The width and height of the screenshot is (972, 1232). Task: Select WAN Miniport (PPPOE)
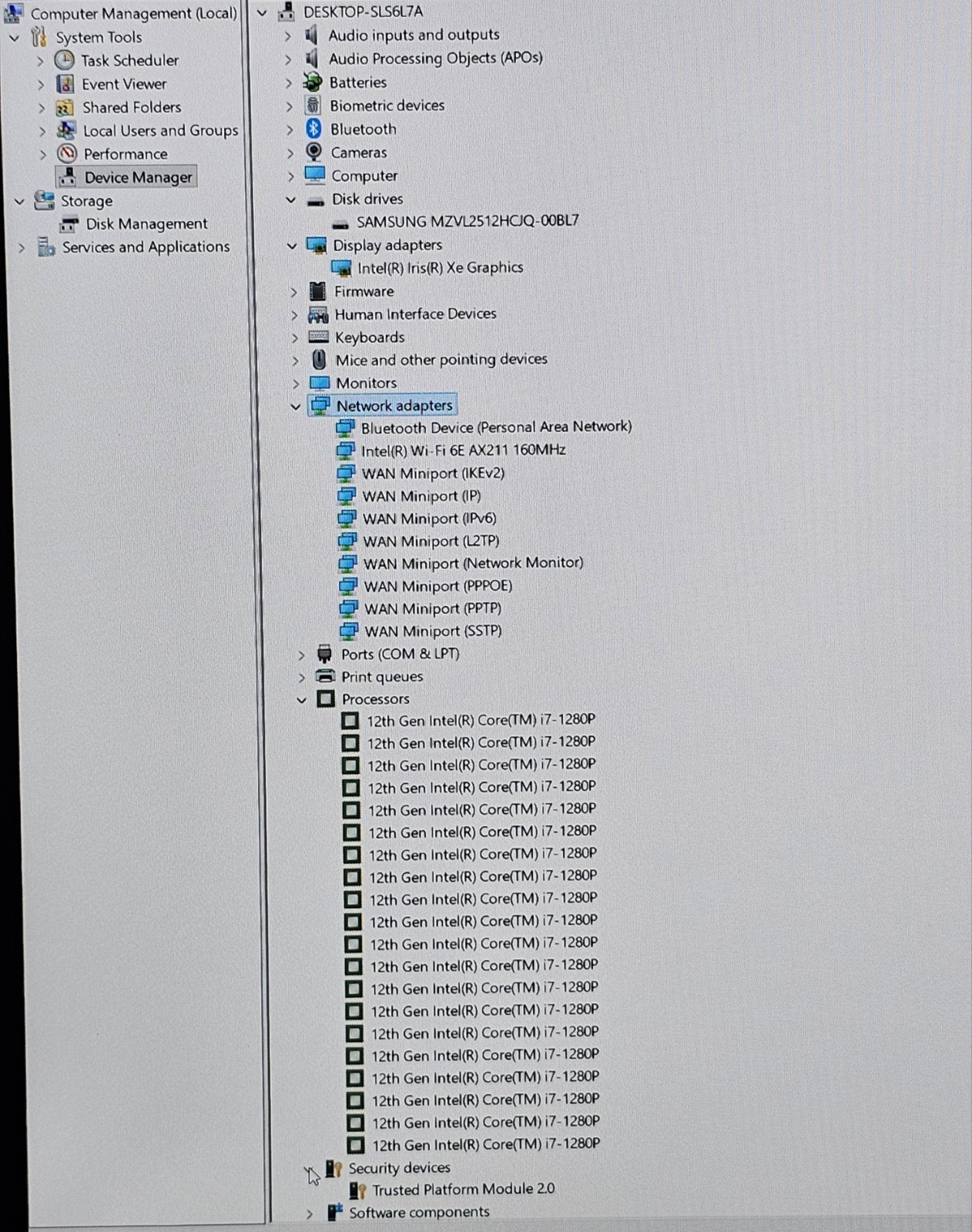pos(437,586)
